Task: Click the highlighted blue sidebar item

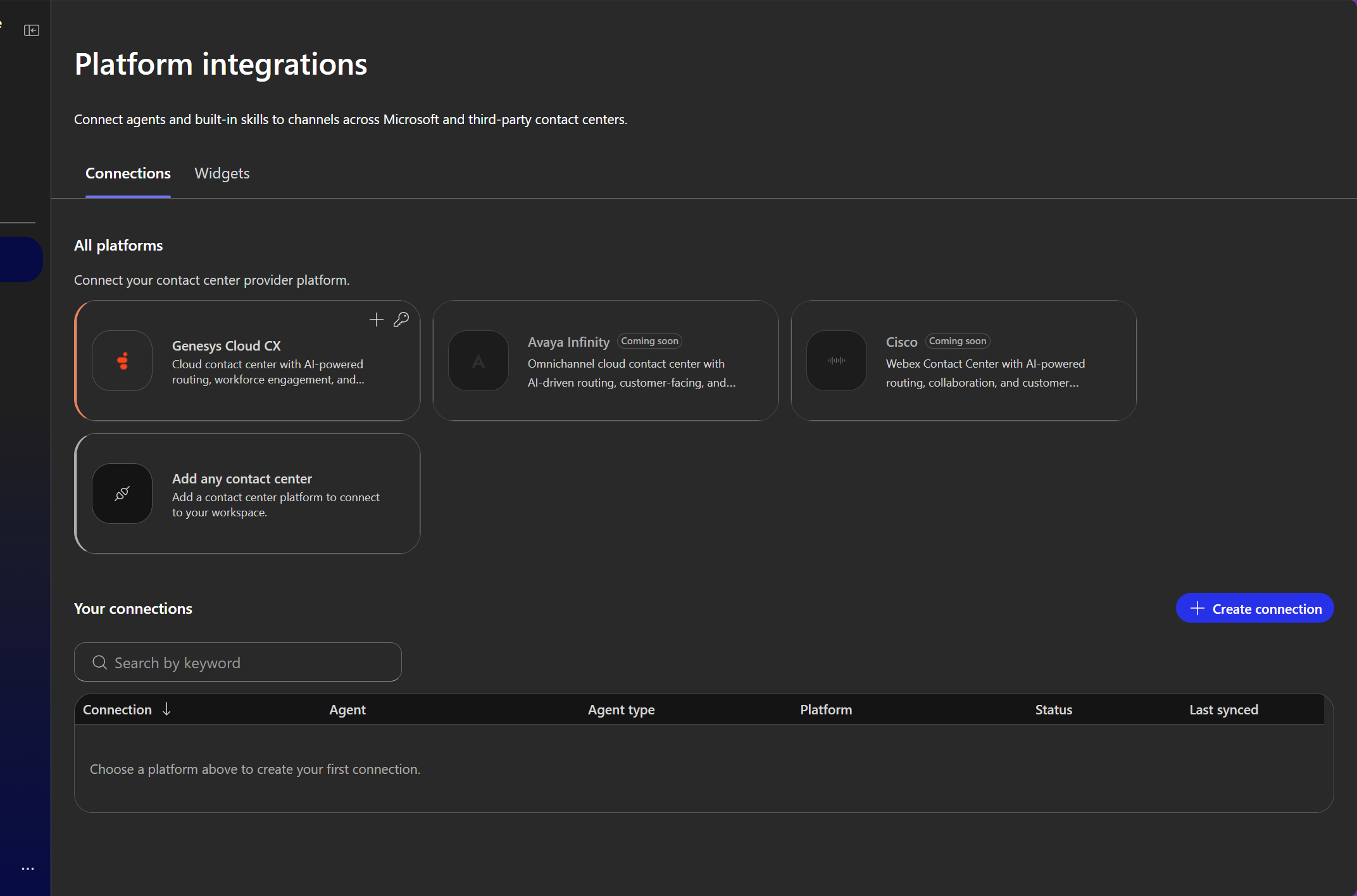Action: click(x=21, y=259)
